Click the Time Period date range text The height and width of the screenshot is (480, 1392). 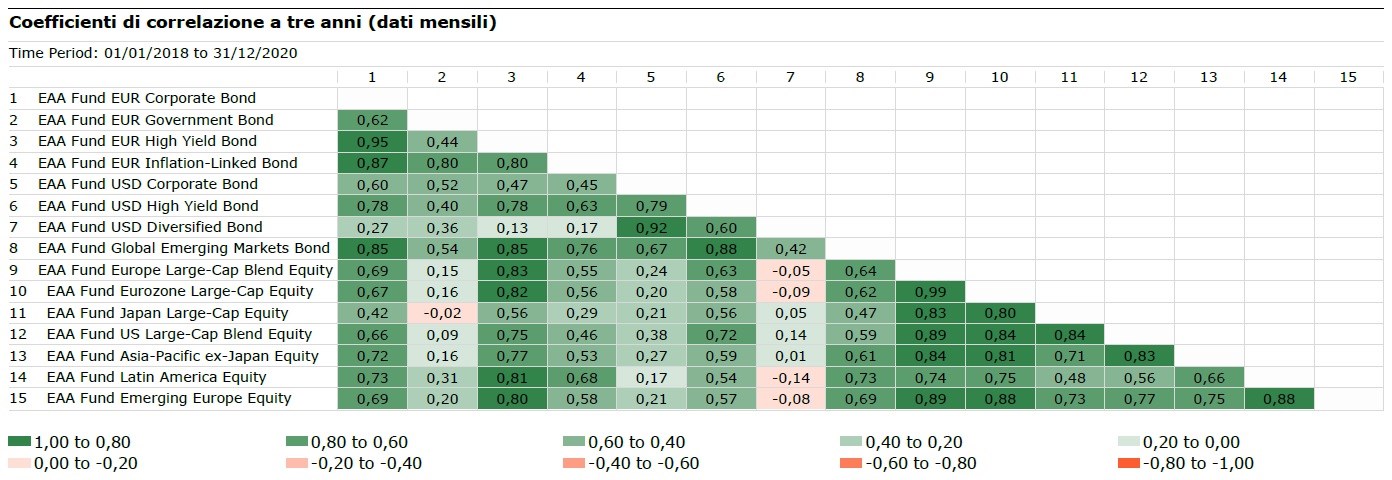point(153,53)
